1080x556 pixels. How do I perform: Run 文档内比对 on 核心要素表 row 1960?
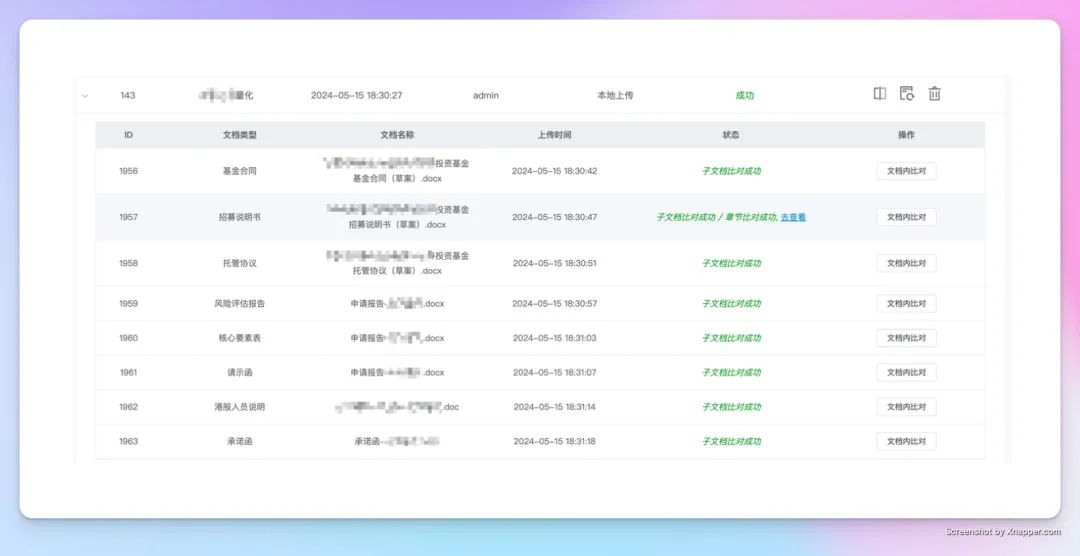(x=906, y=338)
